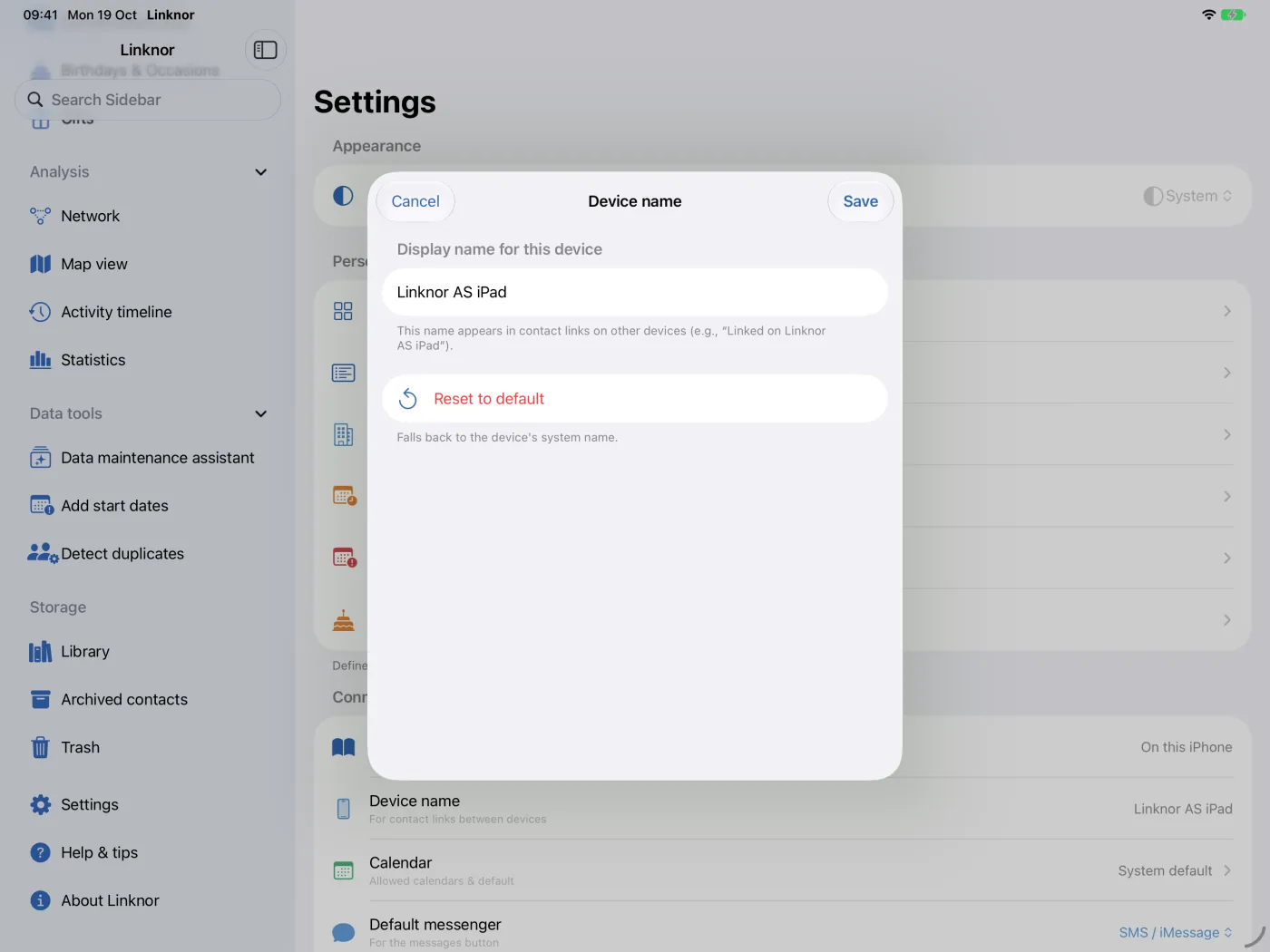1270x952 pixels.
Task: Click the Network graph icon
Action: pyautogui.click(x=40, y=216)
